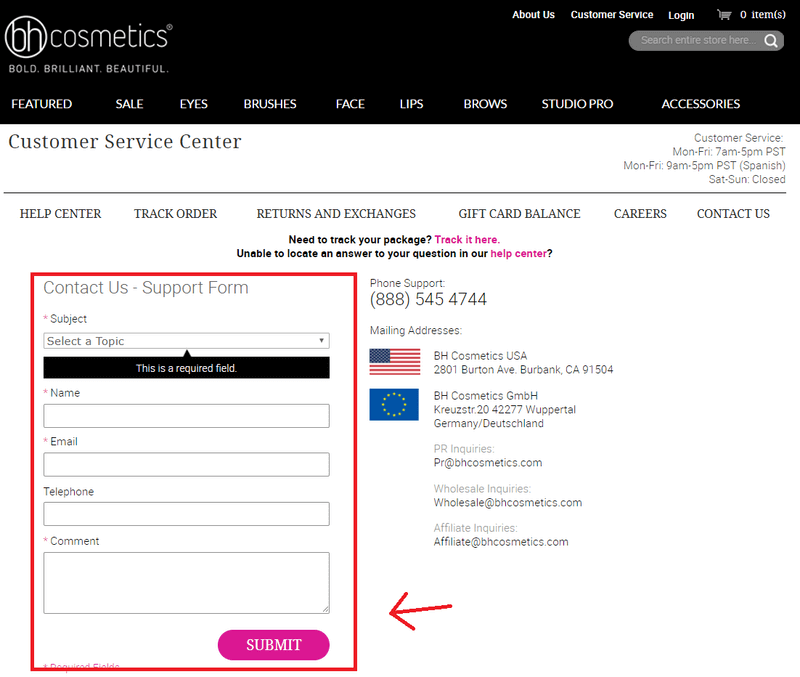This screenshot has height=677, width=800.
Task: Switch to the HELP CENTER tab
Action: click(60, 214)
